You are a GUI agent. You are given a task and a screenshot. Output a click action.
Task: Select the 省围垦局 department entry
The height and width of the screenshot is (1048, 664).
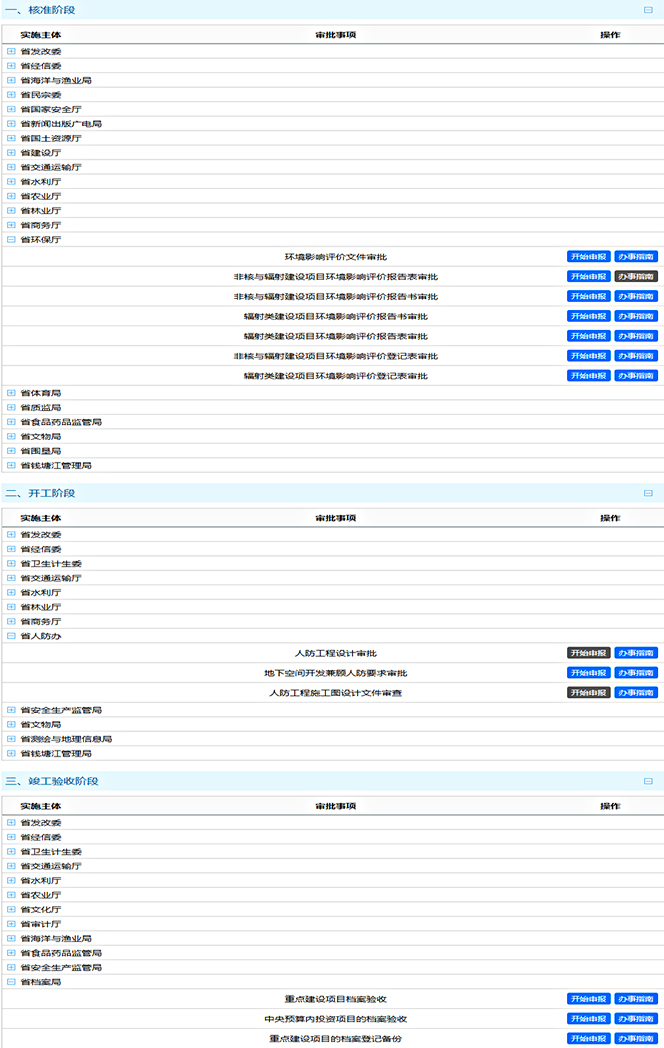point(40,451)
